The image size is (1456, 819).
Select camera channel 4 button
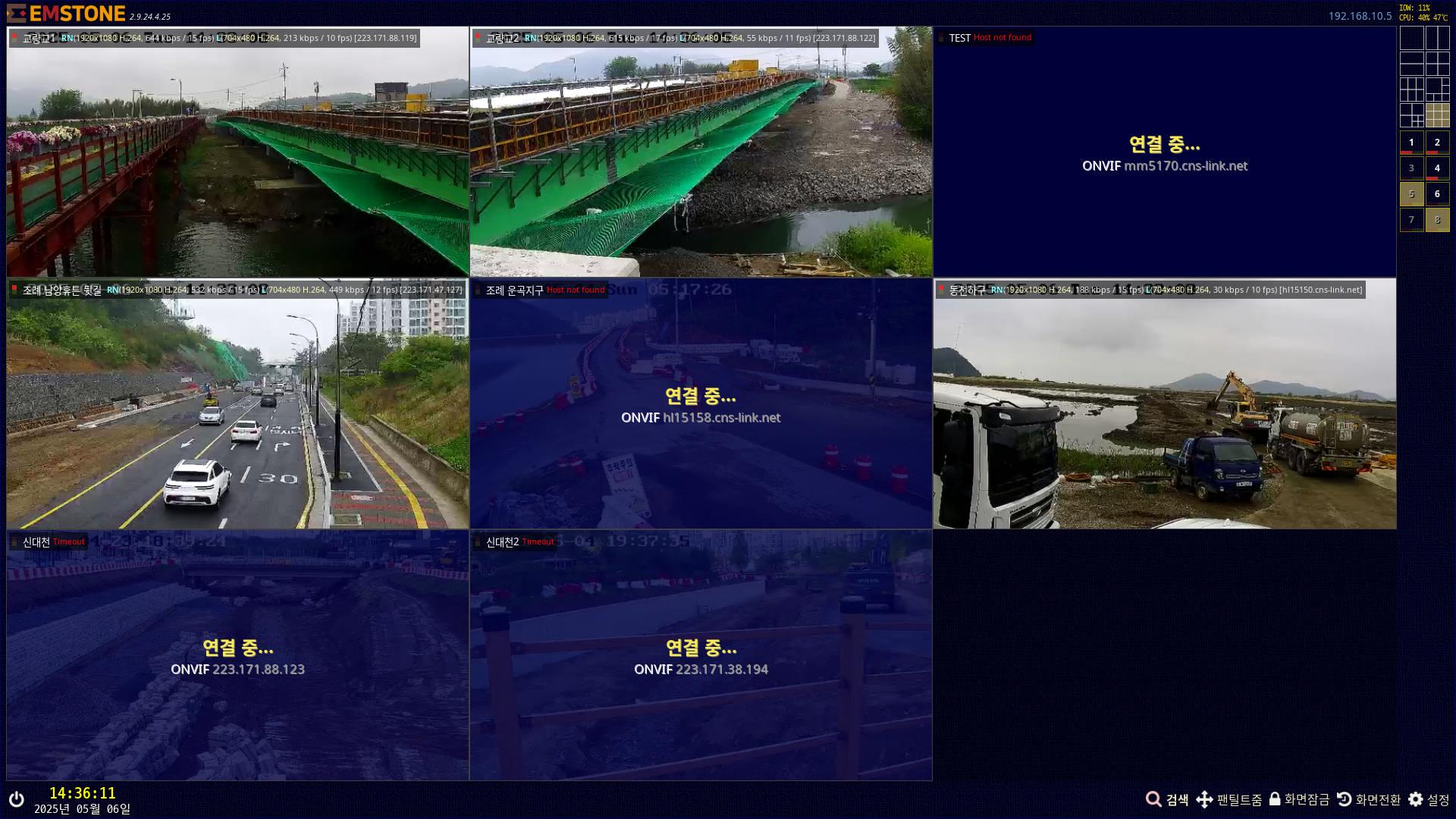click(1437, 168)
